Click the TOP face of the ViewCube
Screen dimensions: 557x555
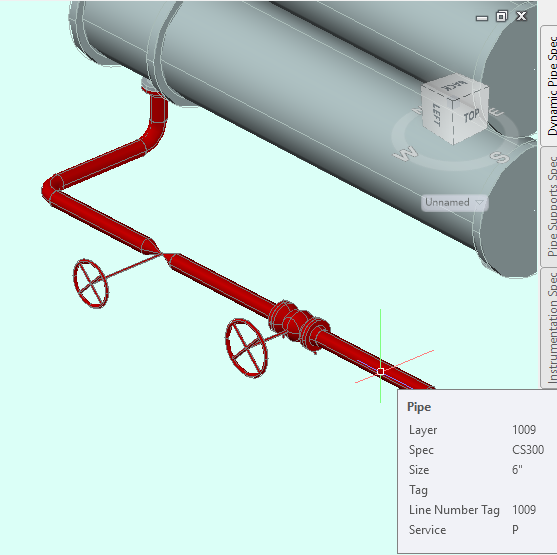[471, 117]
